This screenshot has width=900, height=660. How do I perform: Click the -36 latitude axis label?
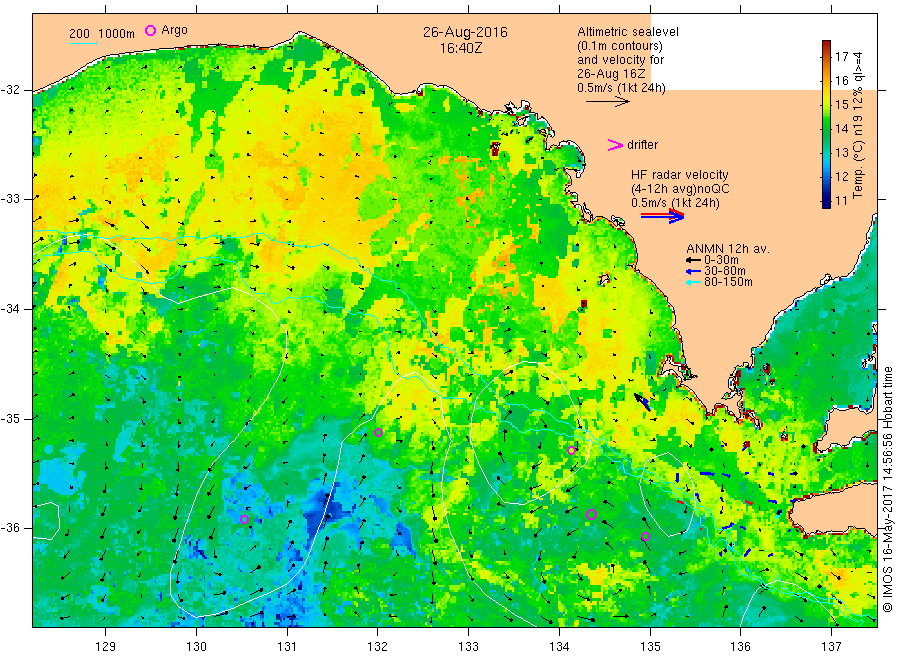pyautogui.click(x=10, y=527)
